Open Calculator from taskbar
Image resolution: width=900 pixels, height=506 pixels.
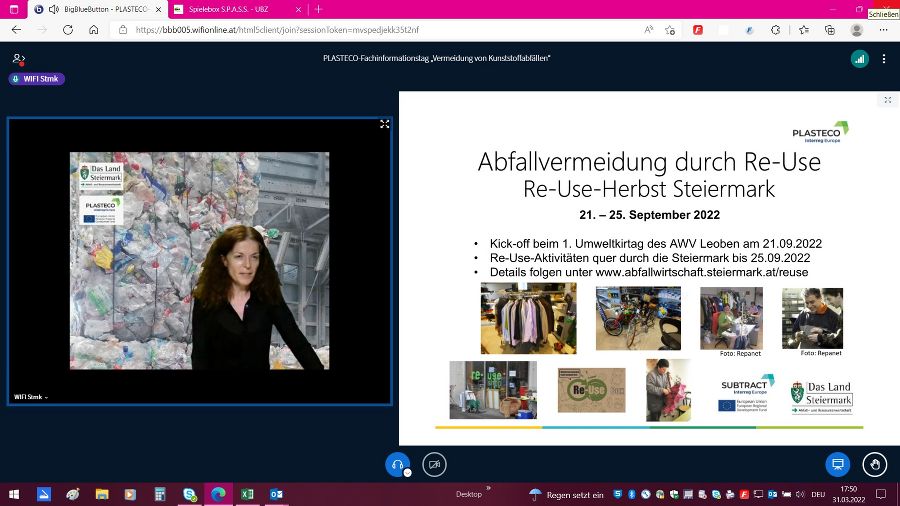(x=160, y=494)
